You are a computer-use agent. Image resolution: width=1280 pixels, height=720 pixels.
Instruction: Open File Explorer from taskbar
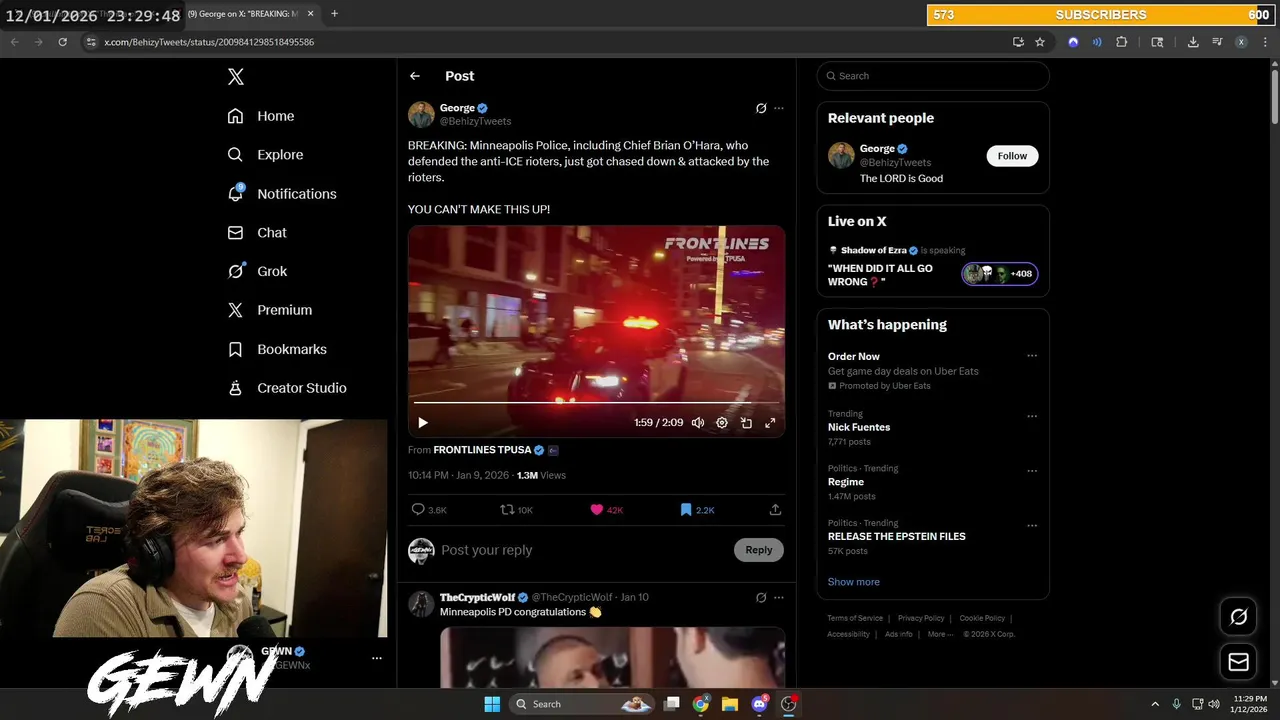[x=730, y=704]
